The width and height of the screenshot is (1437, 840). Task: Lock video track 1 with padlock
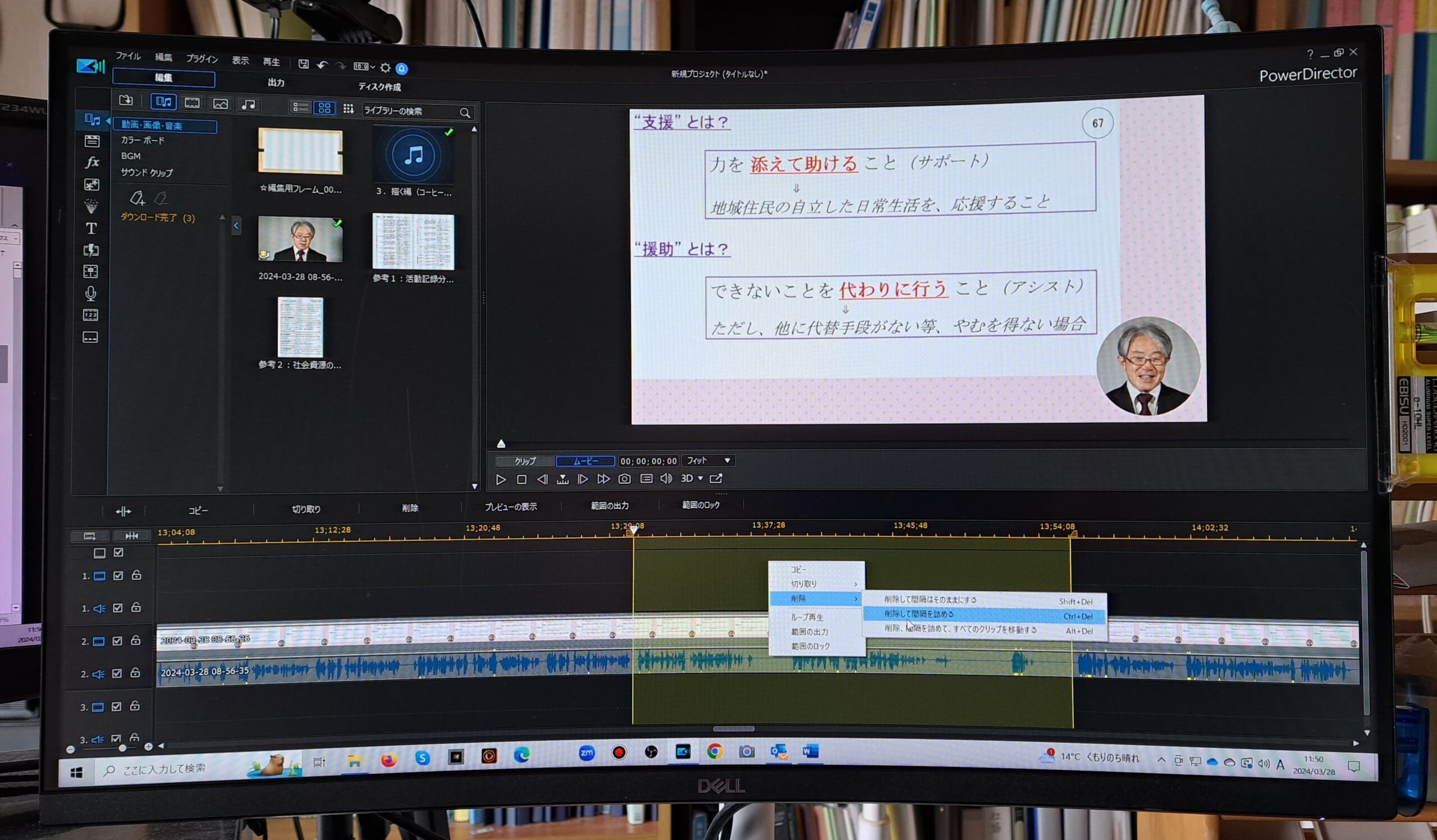[x=136, y=575]
